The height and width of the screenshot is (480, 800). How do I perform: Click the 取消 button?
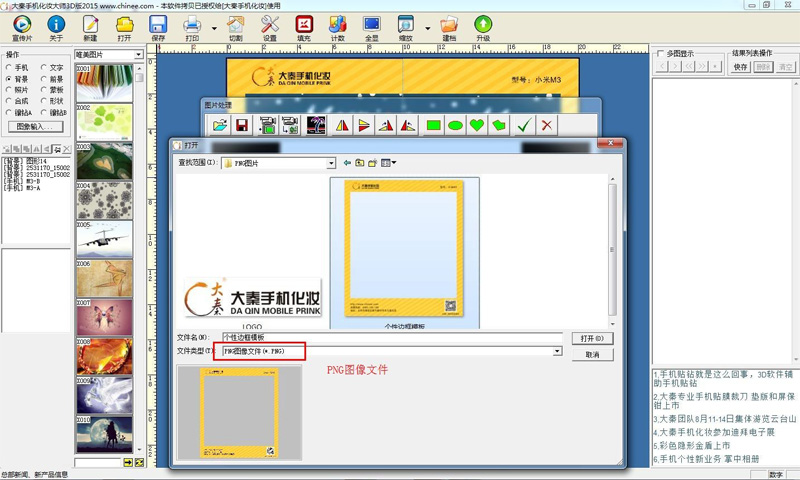592,355
